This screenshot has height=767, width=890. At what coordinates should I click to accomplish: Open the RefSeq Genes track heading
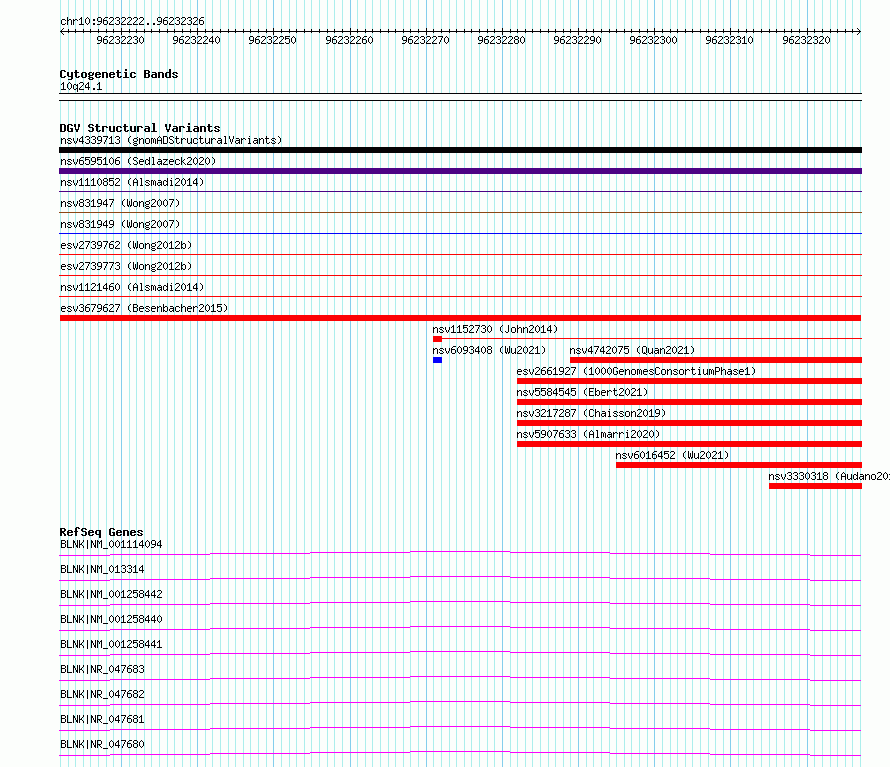click(101, 532)
